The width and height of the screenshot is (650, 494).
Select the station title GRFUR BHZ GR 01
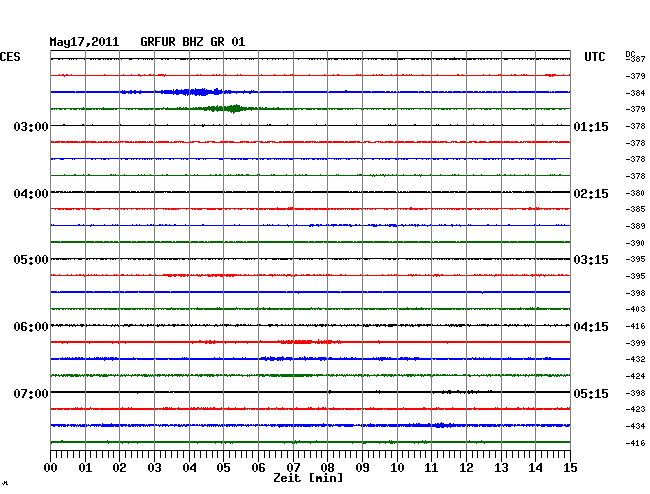coord(193,42)
